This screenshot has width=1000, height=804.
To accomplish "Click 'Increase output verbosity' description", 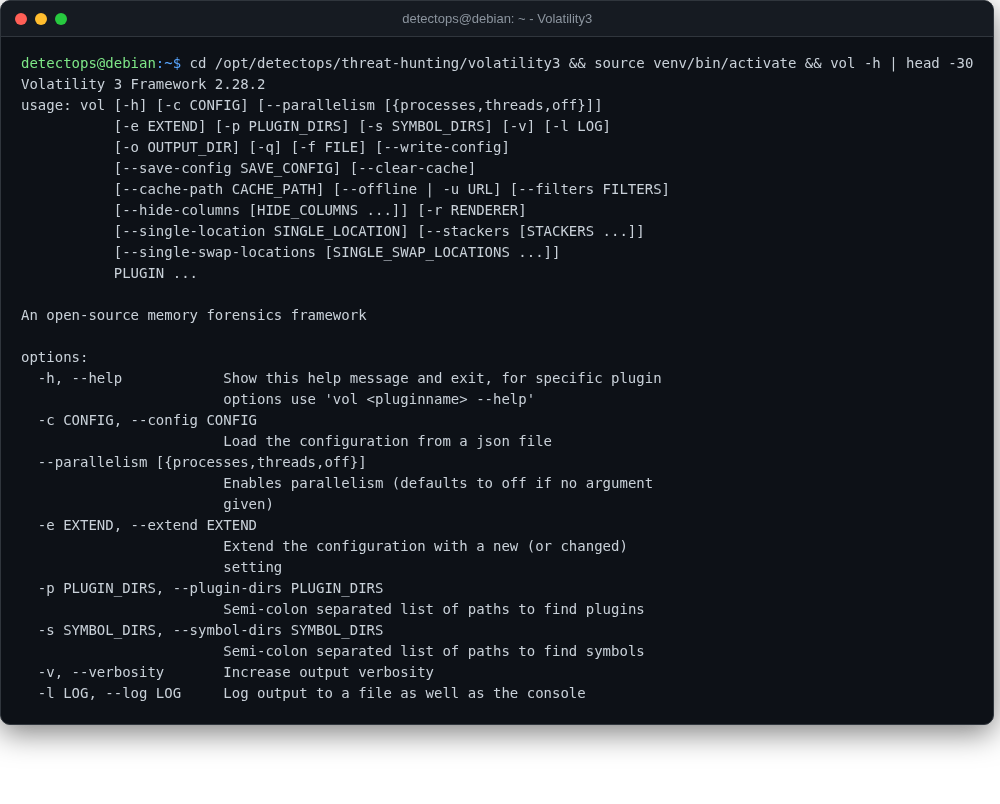I will [328, 673].
